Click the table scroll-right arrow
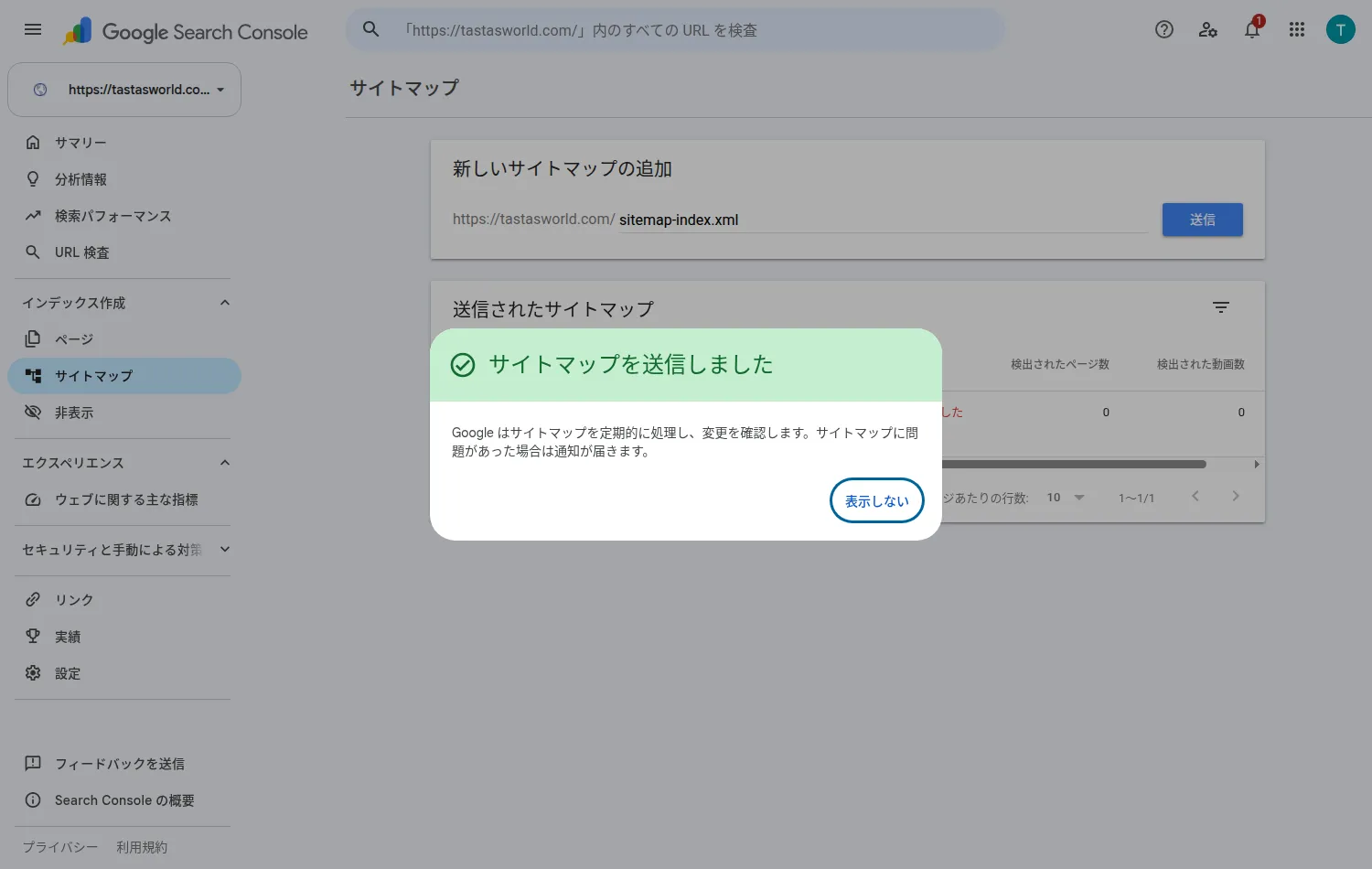The height and width of the screenshot is (869, 1372). [1257, 464]
